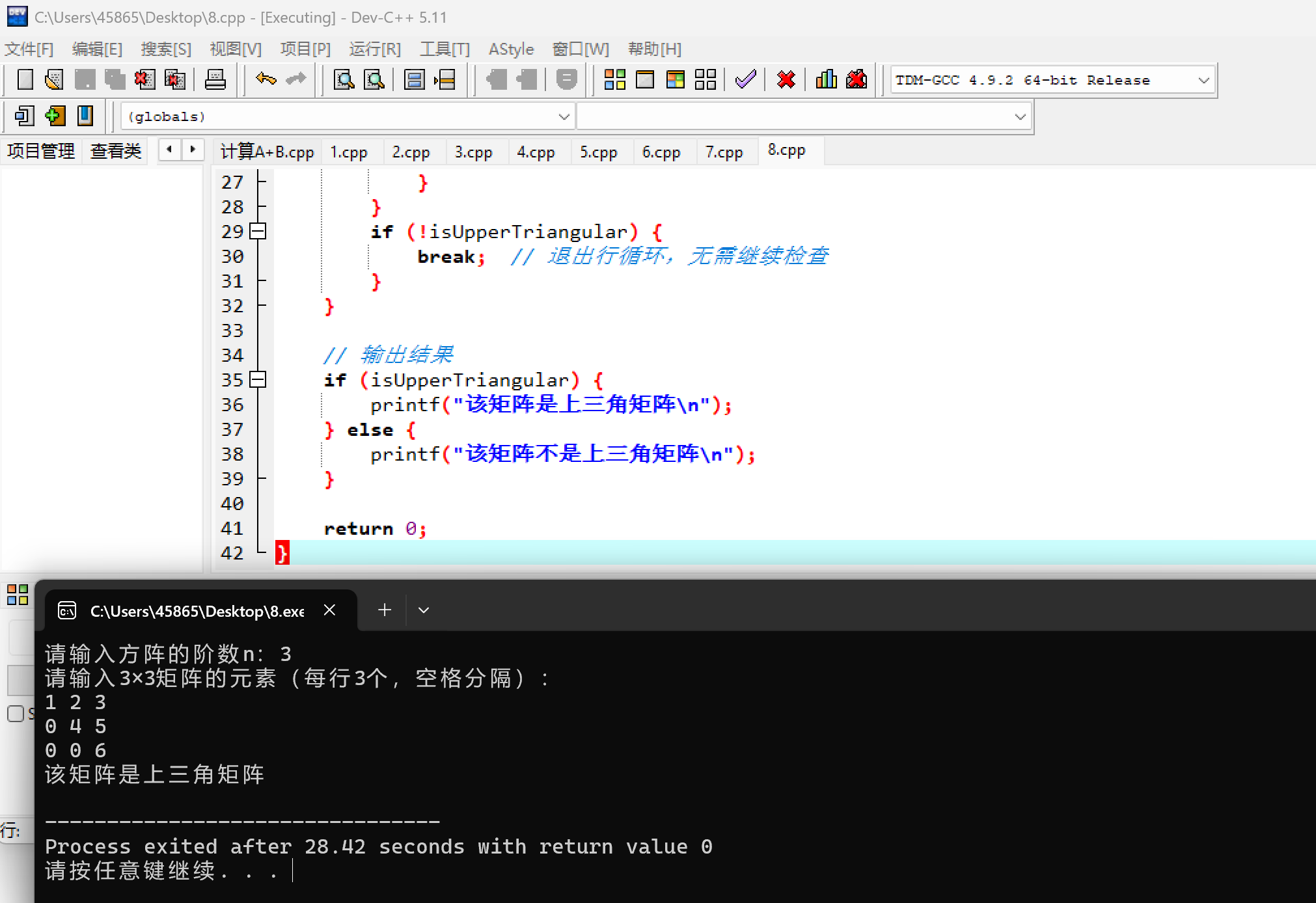
Task: Click the Run icon next to Compile
Action: tap(644, 80)
